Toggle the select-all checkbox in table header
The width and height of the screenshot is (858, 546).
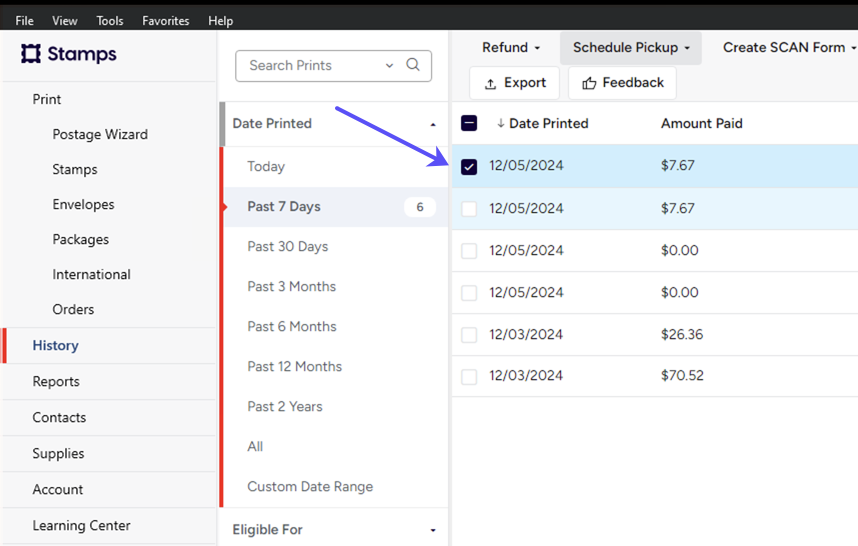[x=469, y=123]
